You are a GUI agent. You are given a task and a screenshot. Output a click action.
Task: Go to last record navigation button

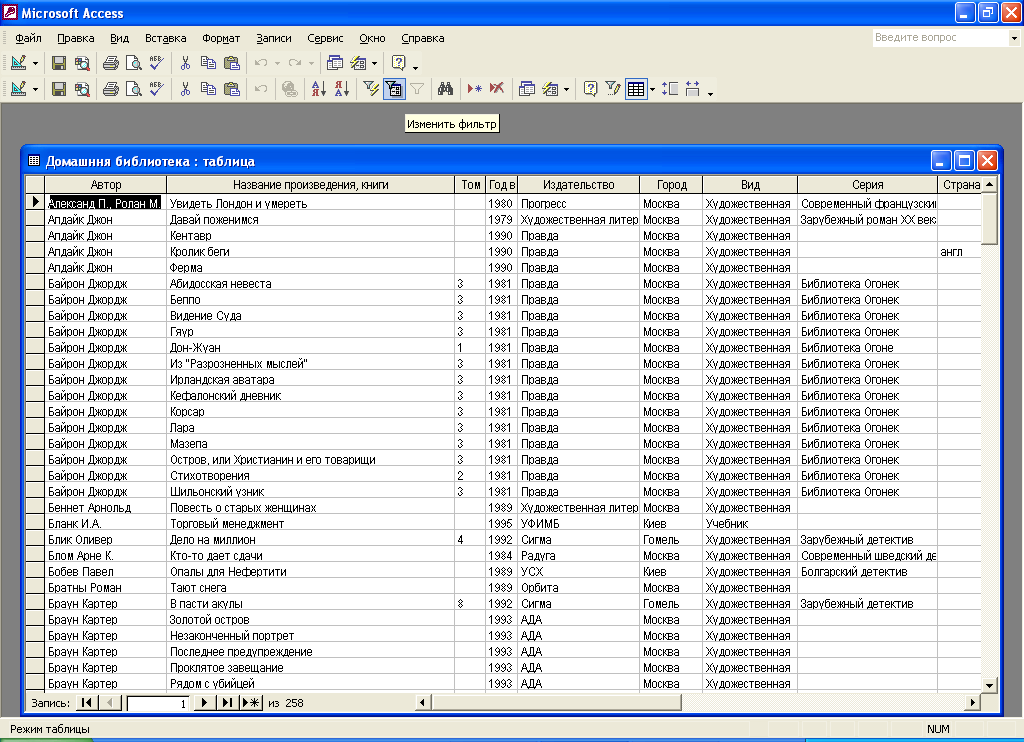[x=226, y=703]
